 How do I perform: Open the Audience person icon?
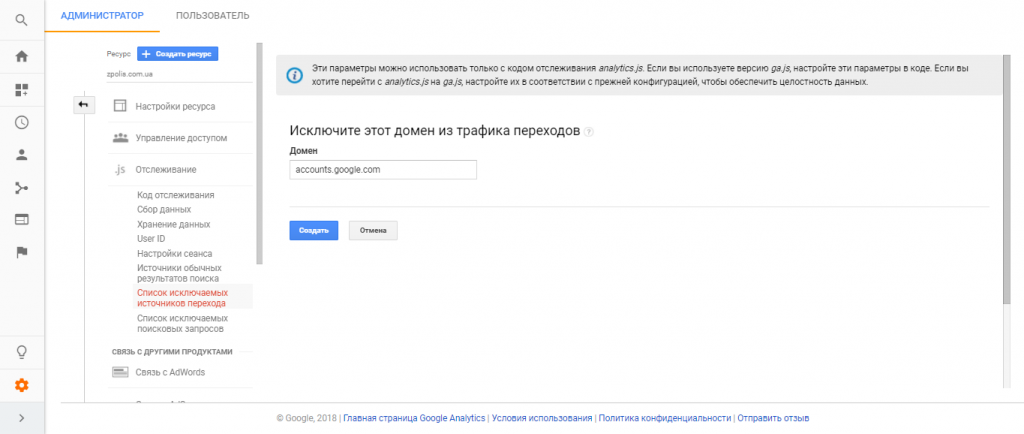21,155
